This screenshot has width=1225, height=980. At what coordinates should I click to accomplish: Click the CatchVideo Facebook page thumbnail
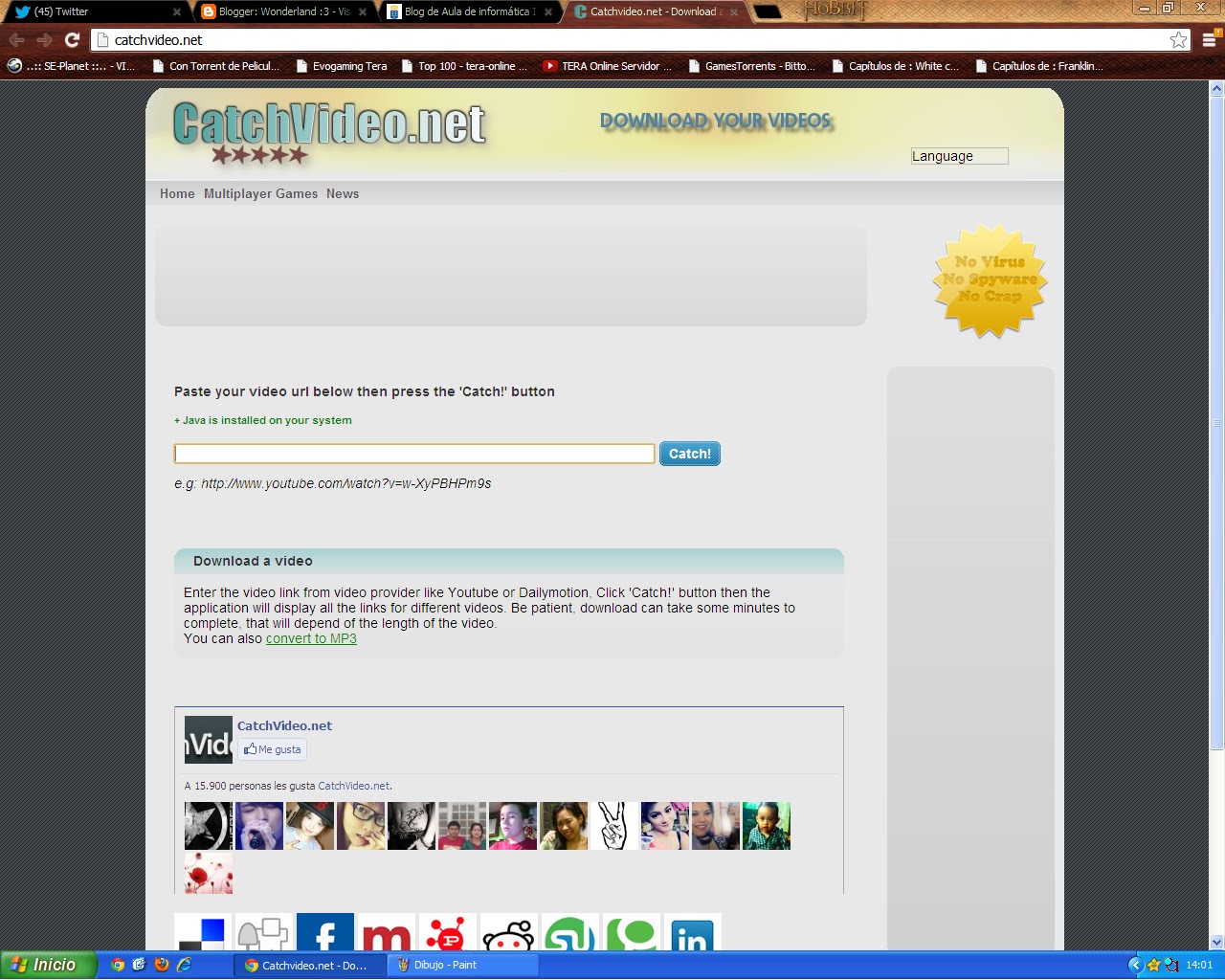tap(209, 740)
